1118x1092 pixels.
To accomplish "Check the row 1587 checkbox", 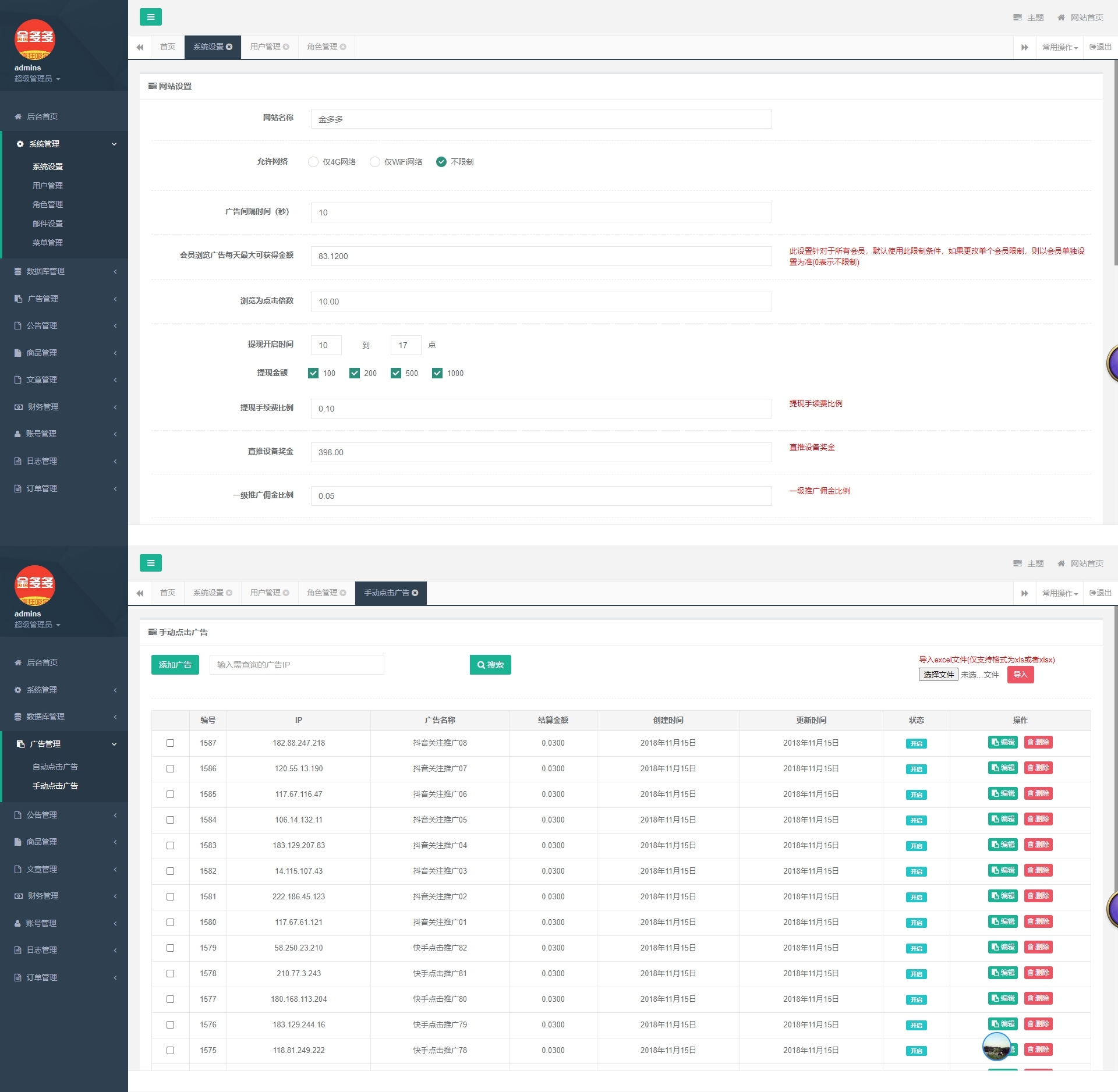I will [x=170, y=743].
